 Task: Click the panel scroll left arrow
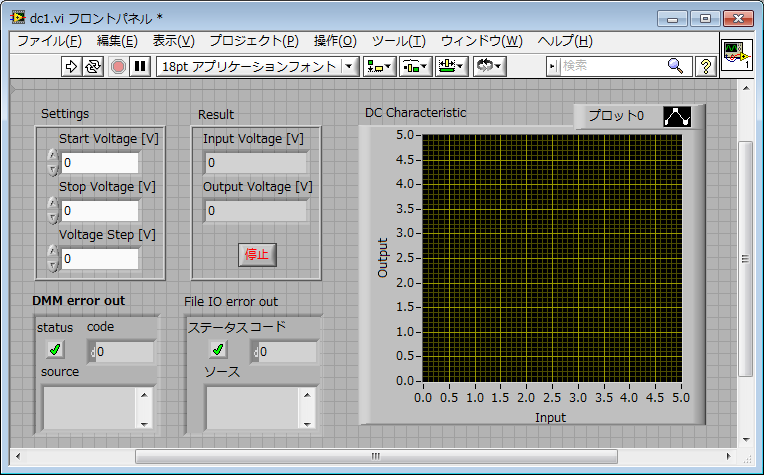19,456
